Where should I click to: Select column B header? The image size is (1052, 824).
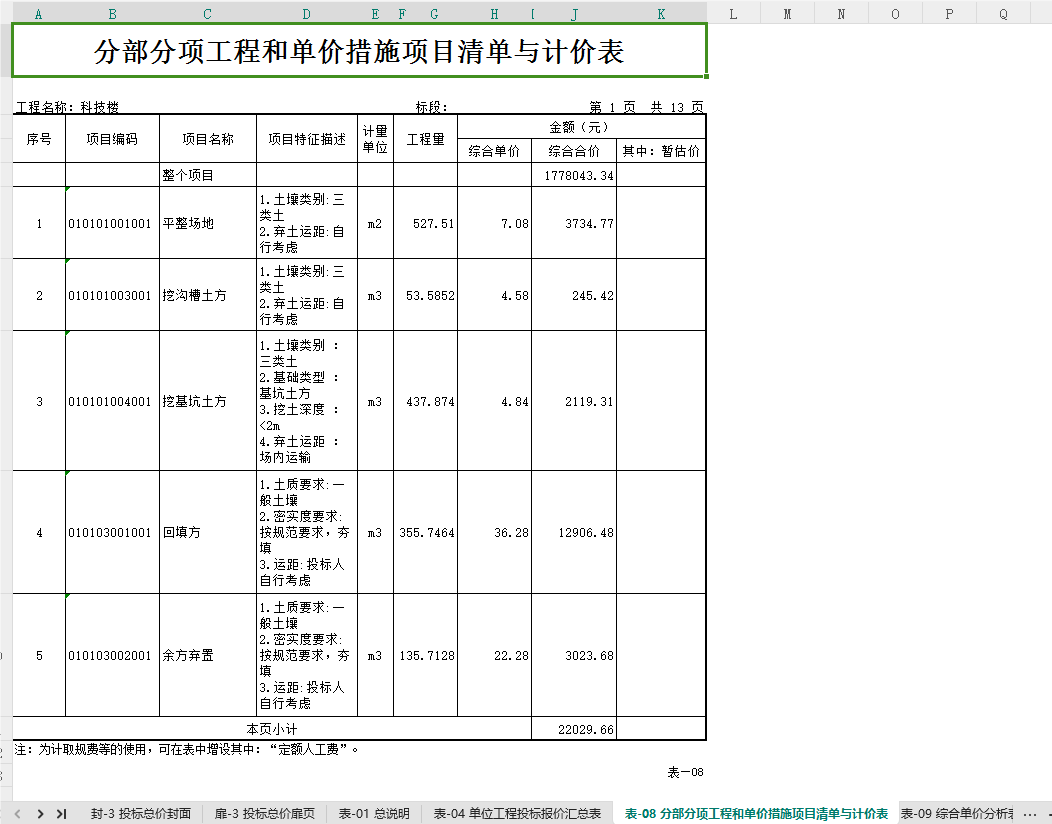pyautogui.click(x=112, y=14)
